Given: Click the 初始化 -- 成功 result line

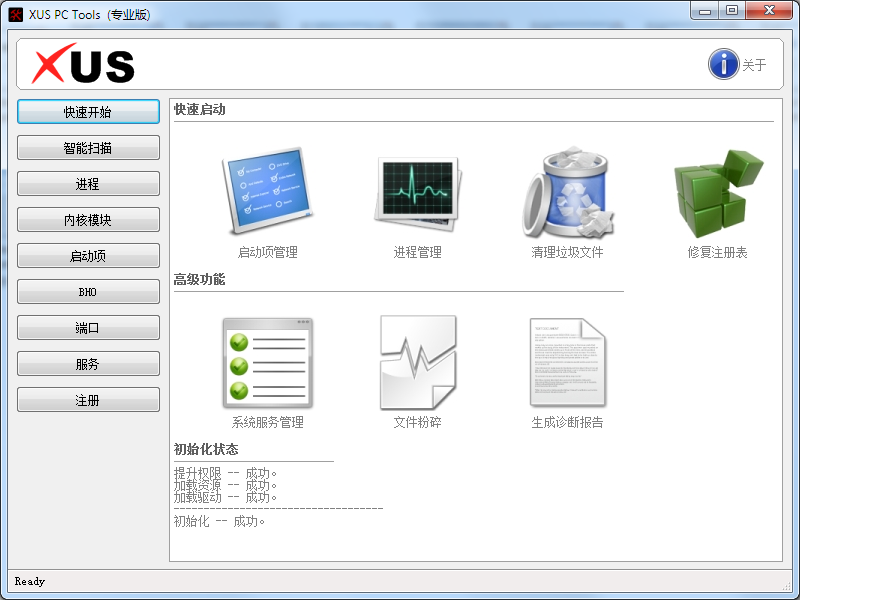Looking at the screenshot, I should (219, 521).
